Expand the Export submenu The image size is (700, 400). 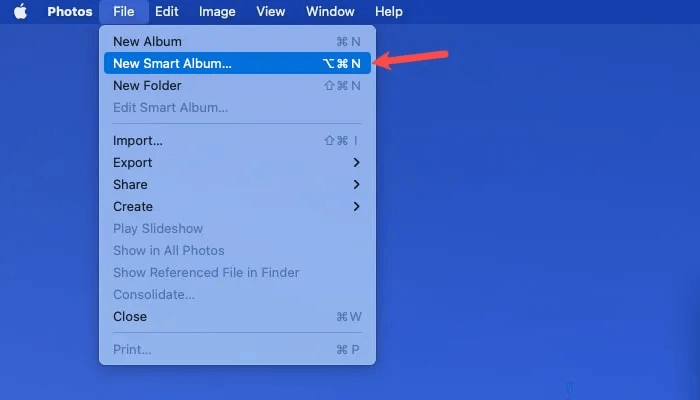click(237, 162)
